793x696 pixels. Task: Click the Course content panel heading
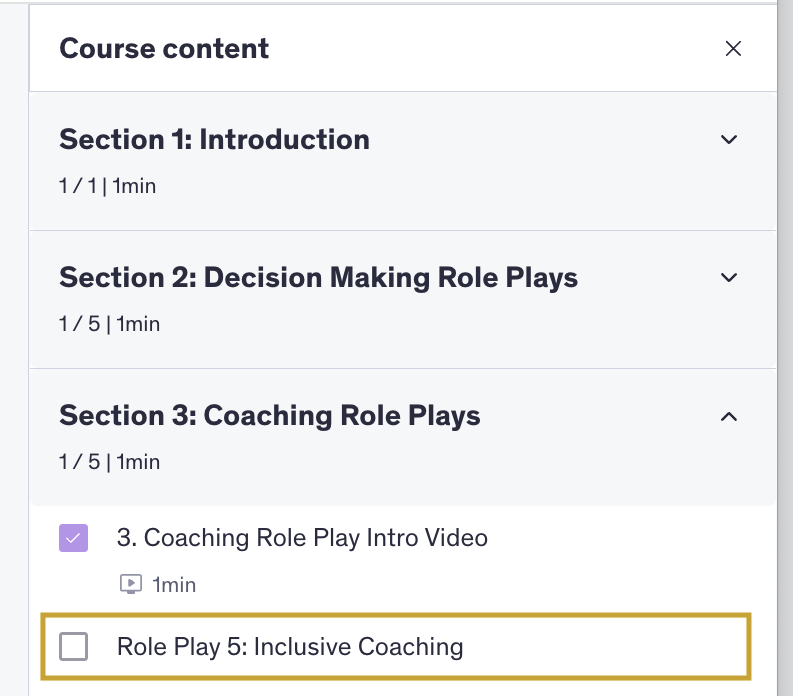[x=164, y=48]
